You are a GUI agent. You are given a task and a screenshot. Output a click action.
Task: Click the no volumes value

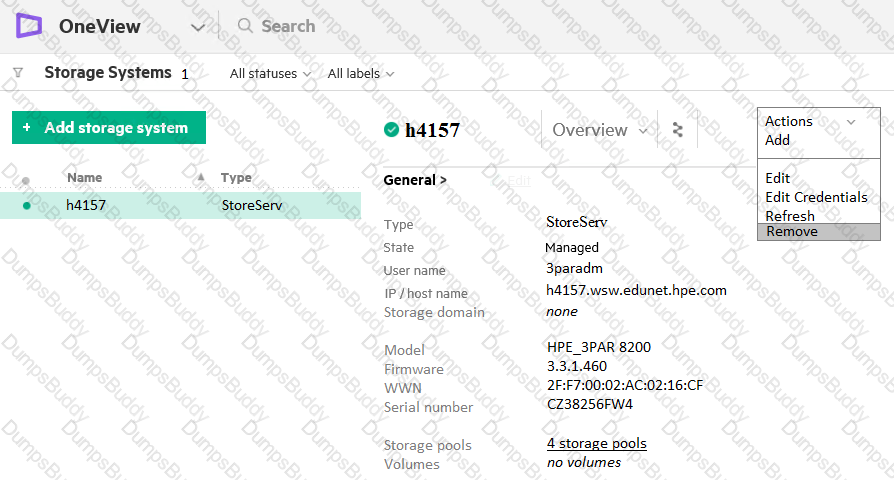584,462
